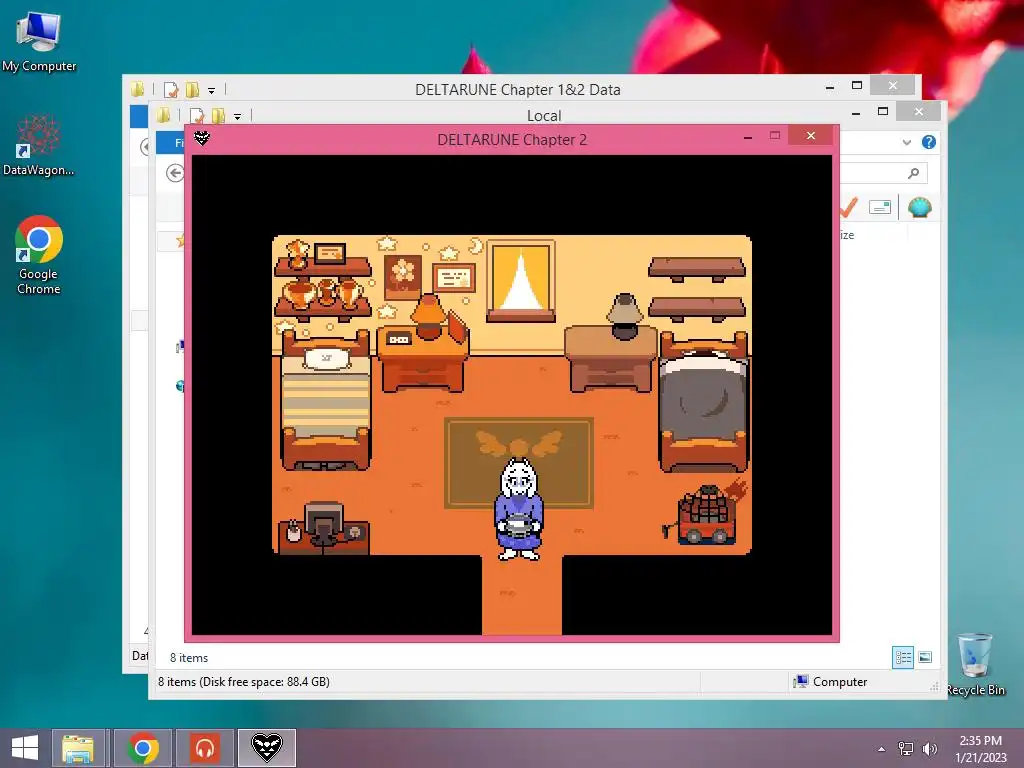The image size is (1024, 768).
Task: Click the orange checkmark ribbon icon
Action: pyautogui.click(x=848, y=207)
